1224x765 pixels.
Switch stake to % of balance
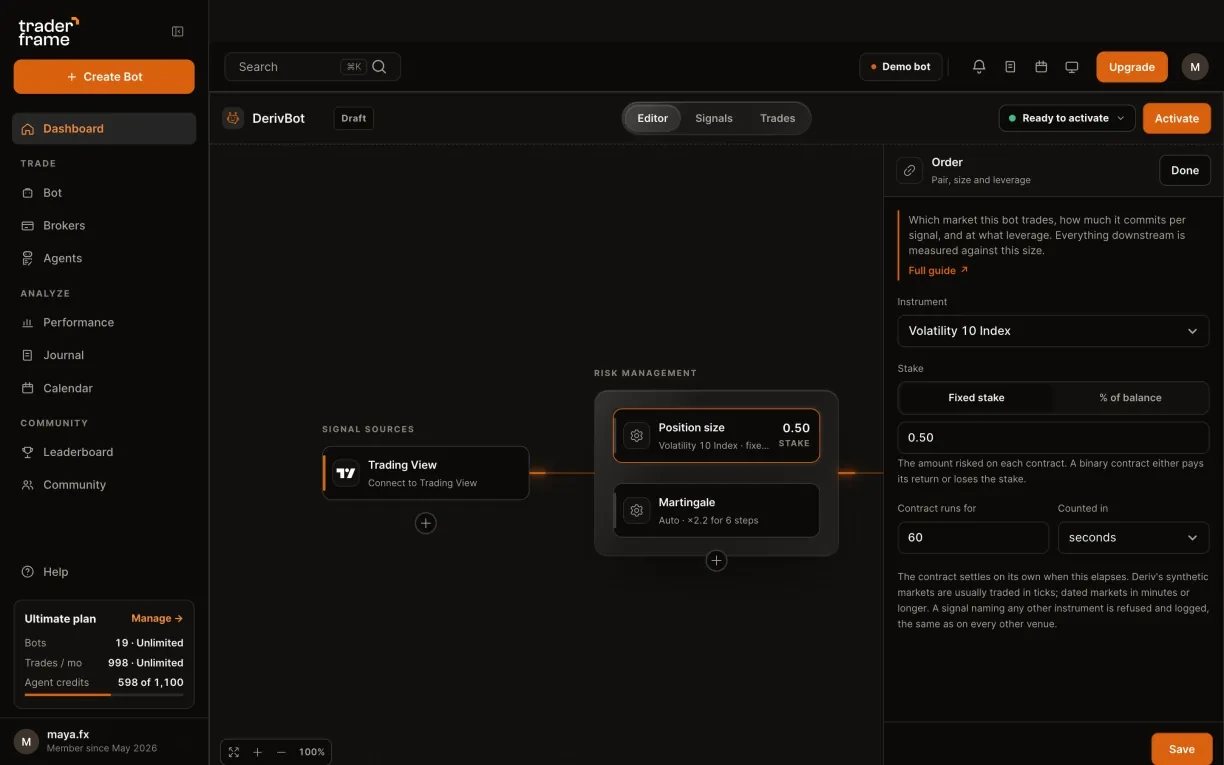[1130, 398]
